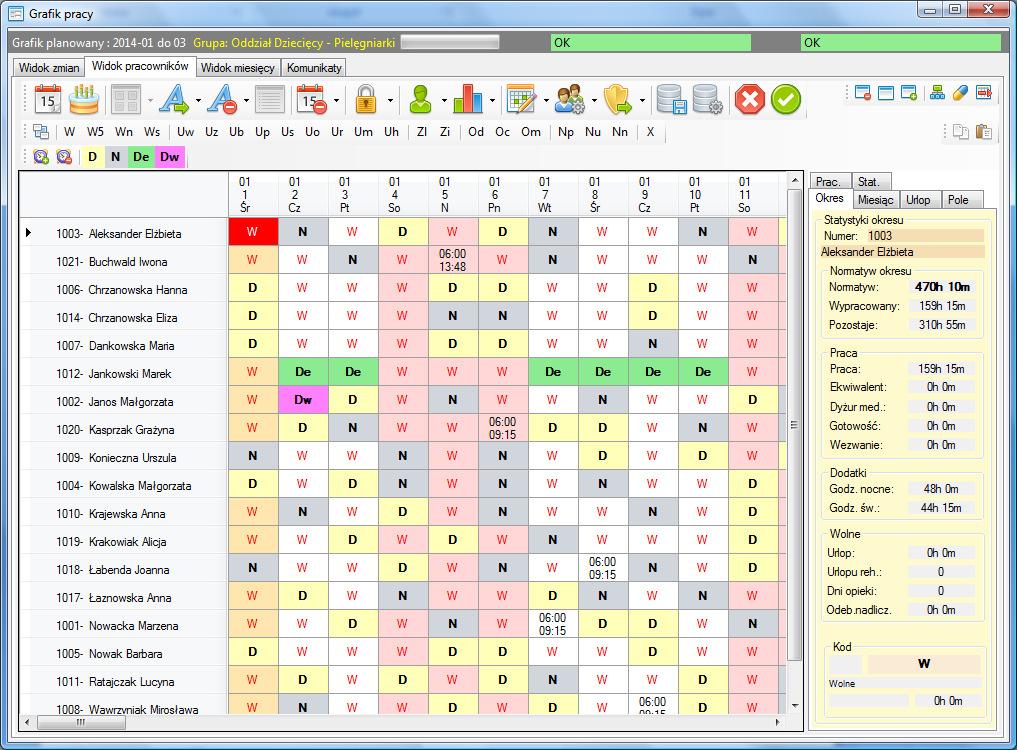
Task: Click the Uw leave code button
Action: coord(185,132)
